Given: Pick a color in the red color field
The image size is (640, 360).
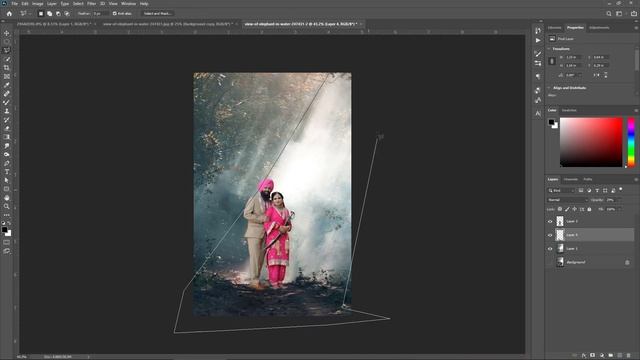Looking at the screenshot, I should (x=591, y=142).
